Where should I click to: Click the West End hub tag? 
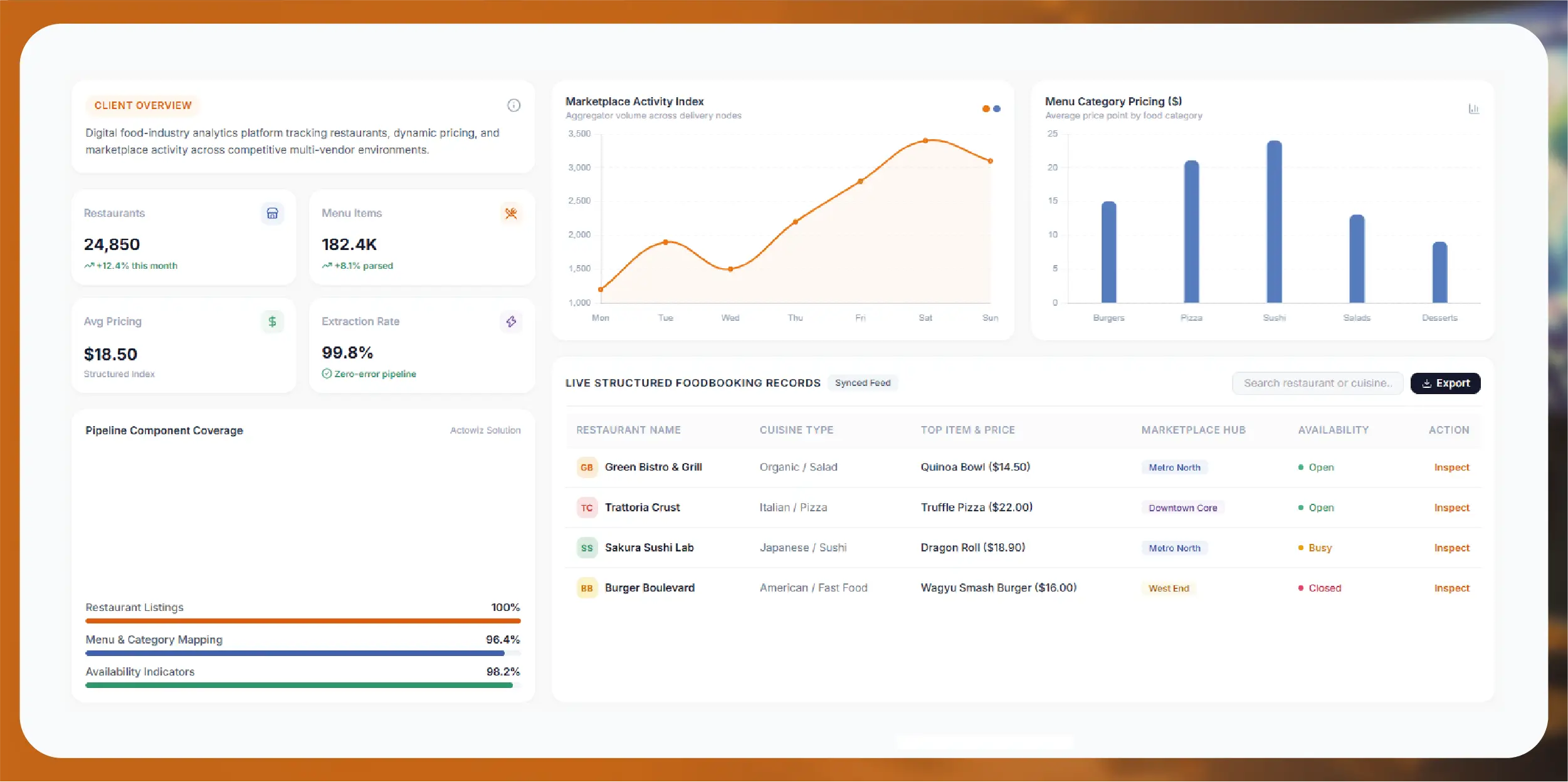(x=1169, y=588)
